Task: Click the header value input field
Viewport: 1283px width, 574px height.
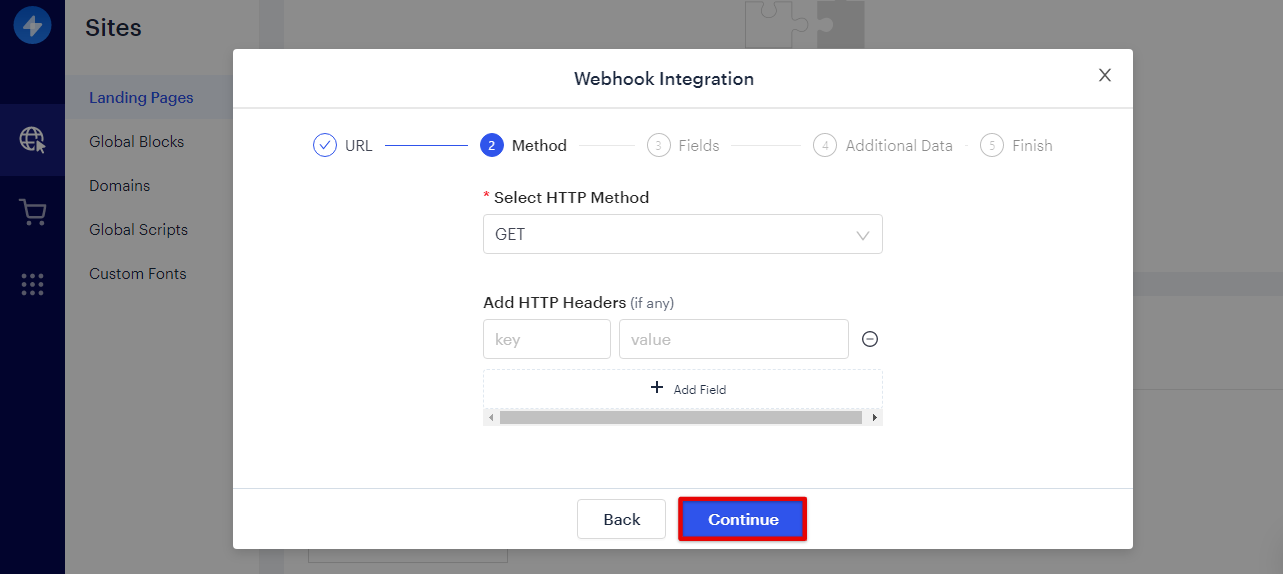Action: click(x=734, y=339)
